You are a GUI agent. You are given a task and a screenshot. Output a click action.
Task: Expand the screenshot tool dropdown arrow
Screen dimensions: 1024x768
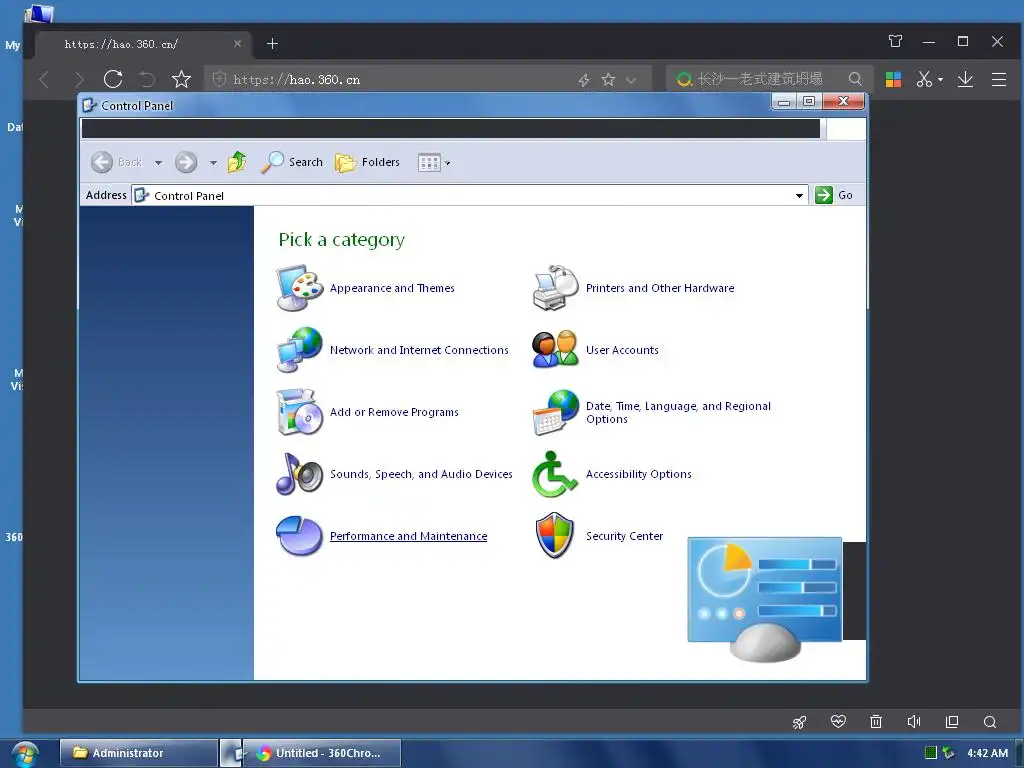pos(940,80)
